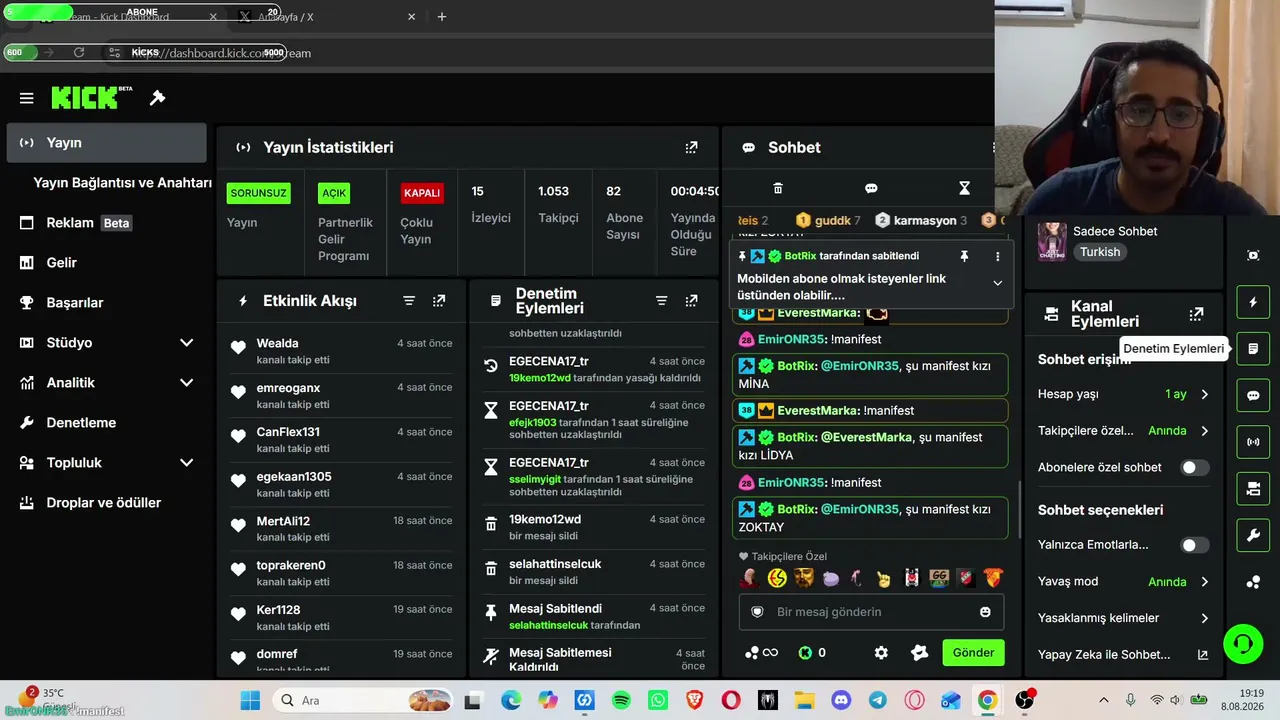
Task: Click 19kemo12wd moderation log entry
Action: point(545,519)
